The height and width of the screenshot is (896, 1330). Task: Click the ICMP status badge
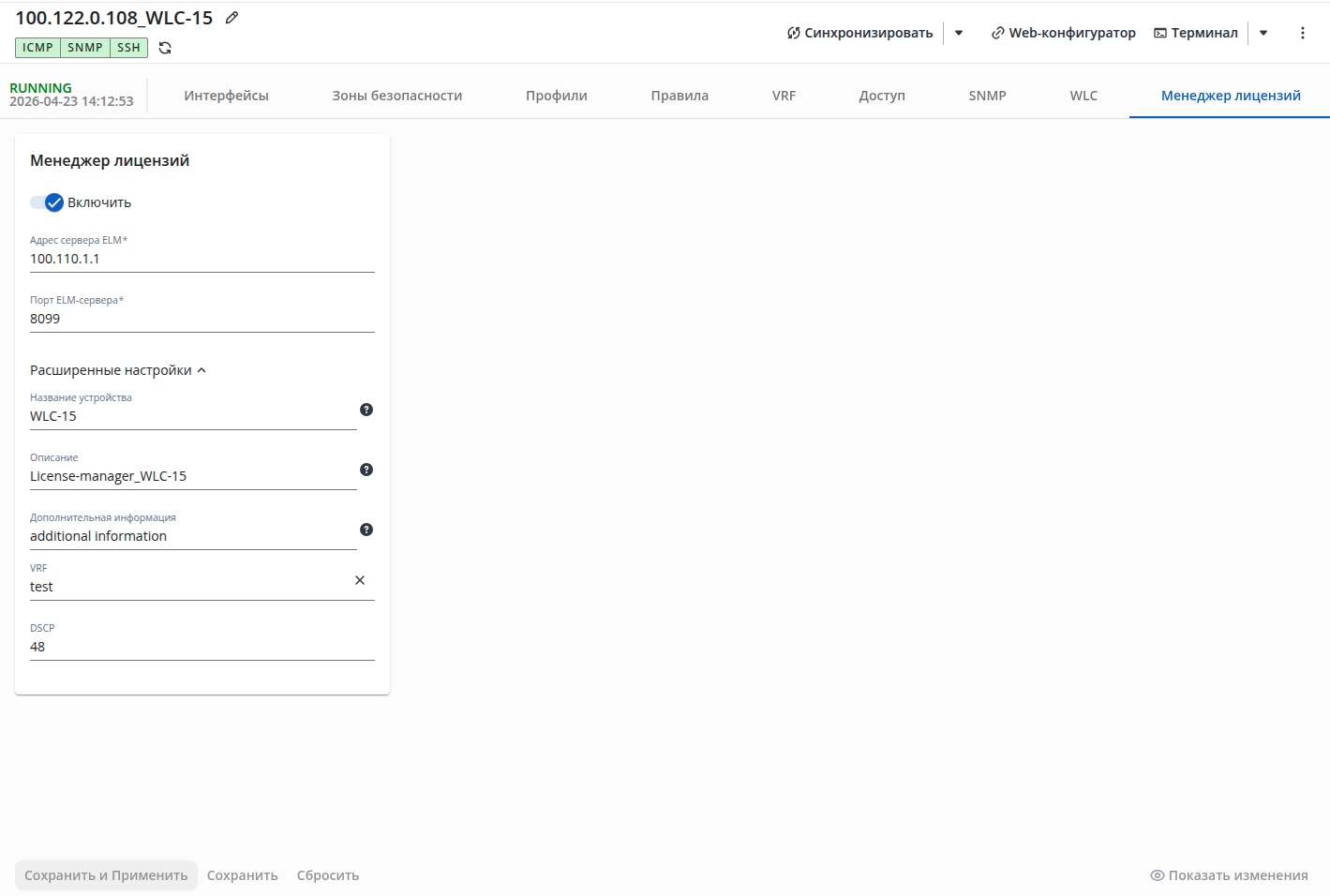[x=37, y=48]
